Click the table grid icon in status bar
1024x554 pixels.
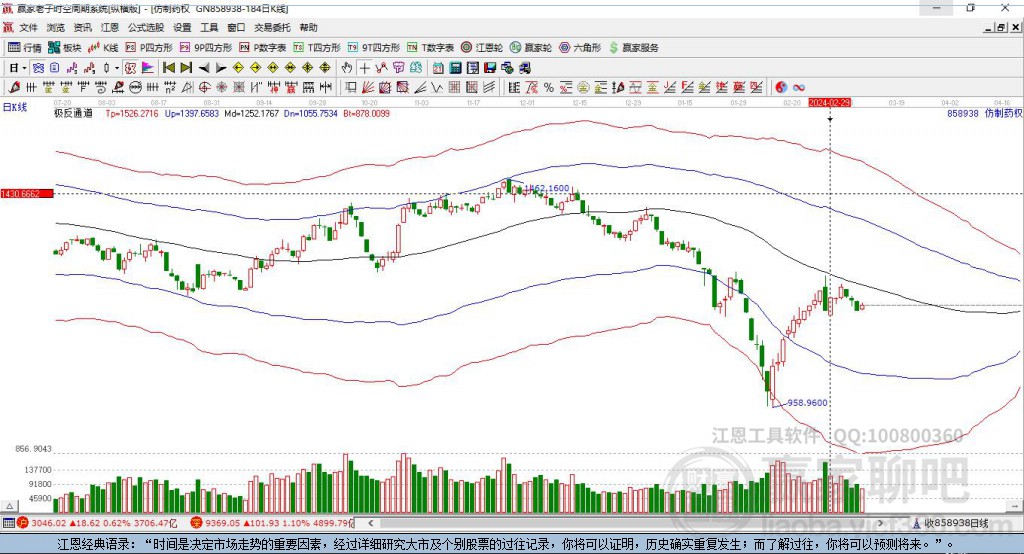coord(8,523)
